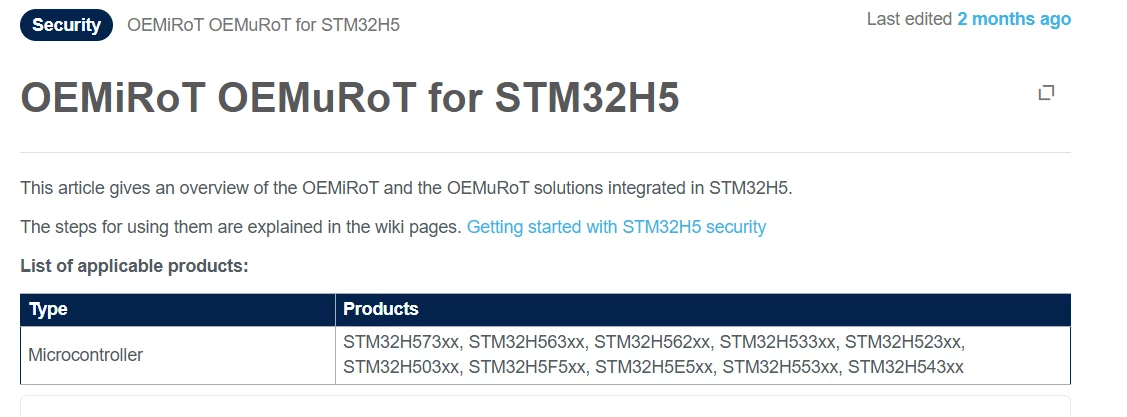The image size is (1127, 417).
Task: Click the 'Products' table column header
Action: (x=380, y=309)
